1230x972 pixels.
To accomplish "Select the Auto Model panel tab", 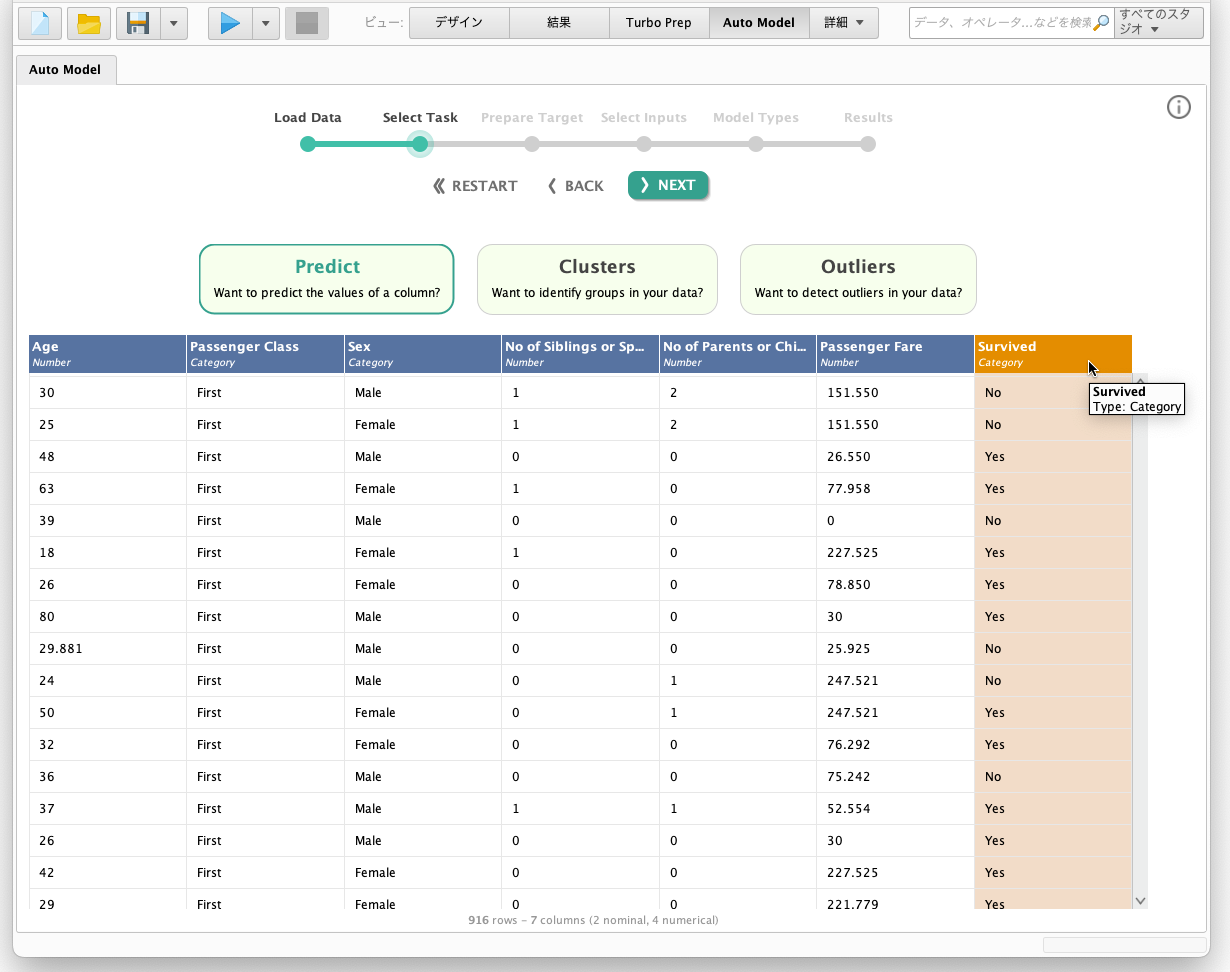I will [65, 70].
